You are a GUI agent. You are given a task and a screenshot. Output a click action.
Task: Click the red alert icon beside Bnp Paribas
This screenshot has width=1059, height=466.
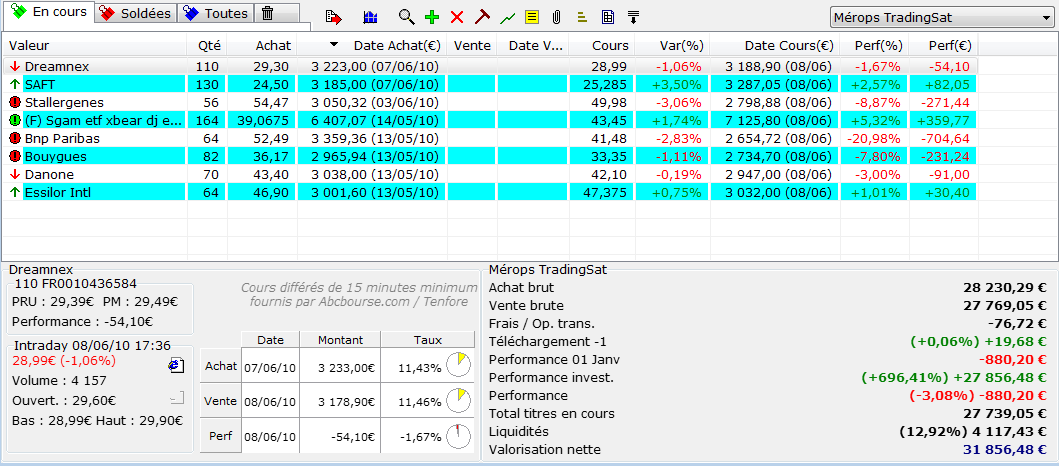pos(15,138)
